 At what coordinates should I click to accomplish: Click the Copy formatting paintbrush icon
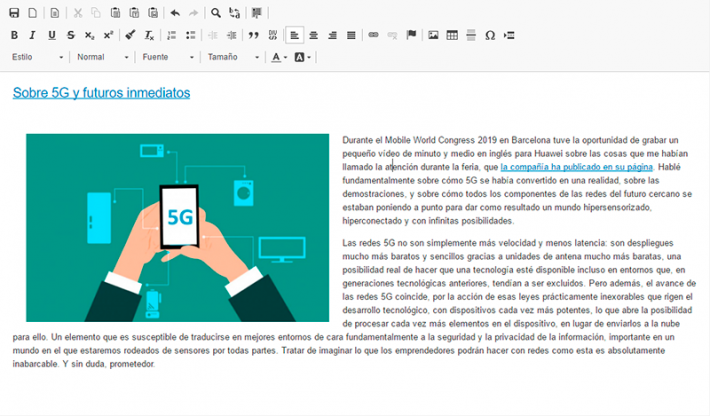[x=130, y=35]
